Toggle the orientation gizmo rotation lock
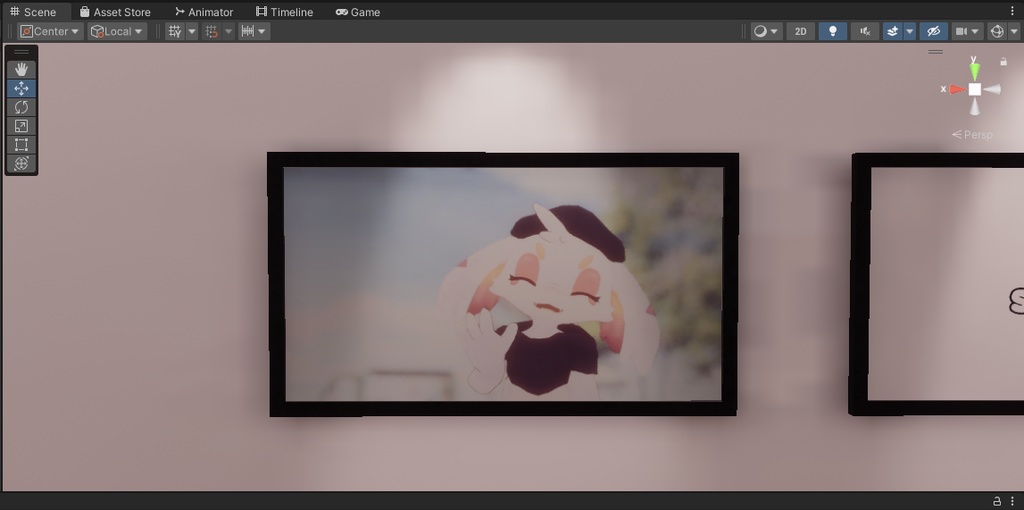Viewport: 1024px width, 510px height. coord(1004,61)
